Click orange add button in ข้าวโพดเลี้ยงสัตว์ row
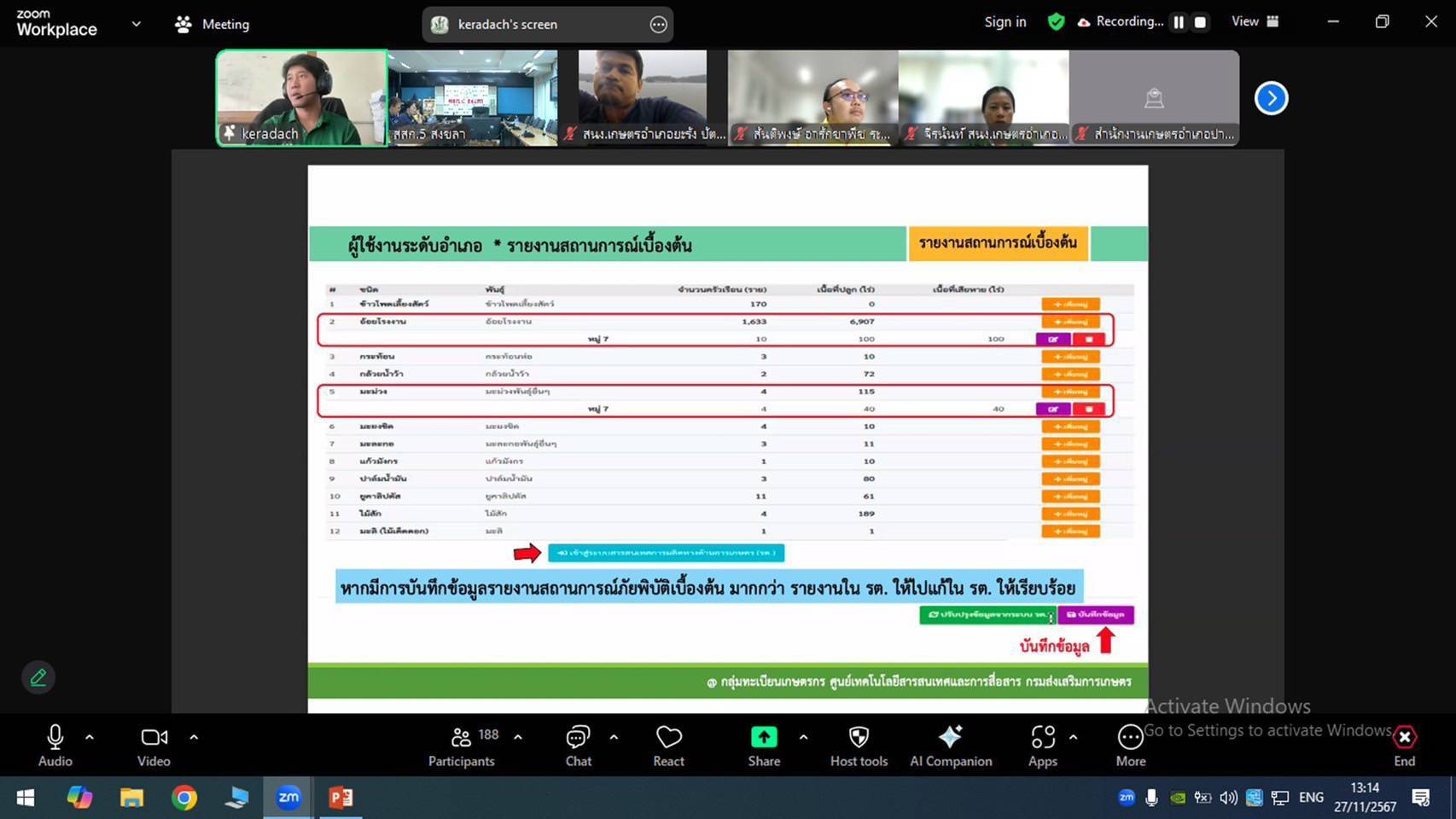The width and height of the screenshot is (1456, 819). point(1070,304)
